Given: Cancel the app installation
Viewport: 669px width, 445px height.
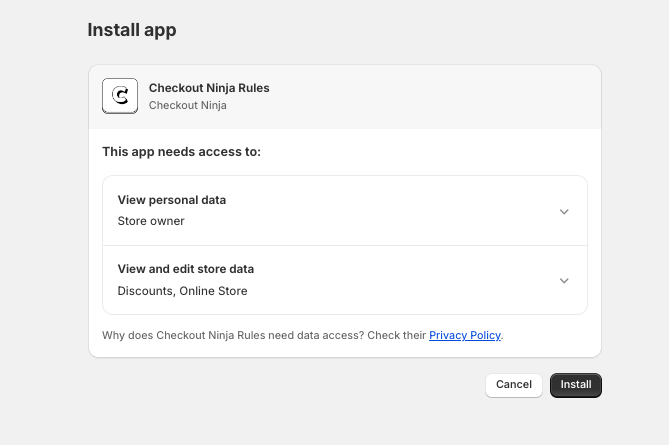Looking at the screenshot, I should 514,385.
